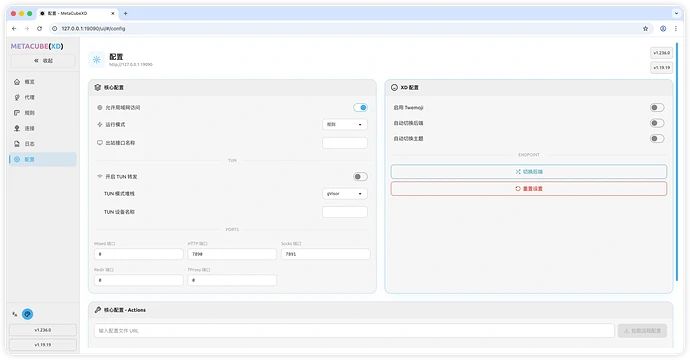Click the red 重置设置 button
Image resolution: width=690 pixels, height=360 pixels.
pyautogui.click(x=529, y=188)
